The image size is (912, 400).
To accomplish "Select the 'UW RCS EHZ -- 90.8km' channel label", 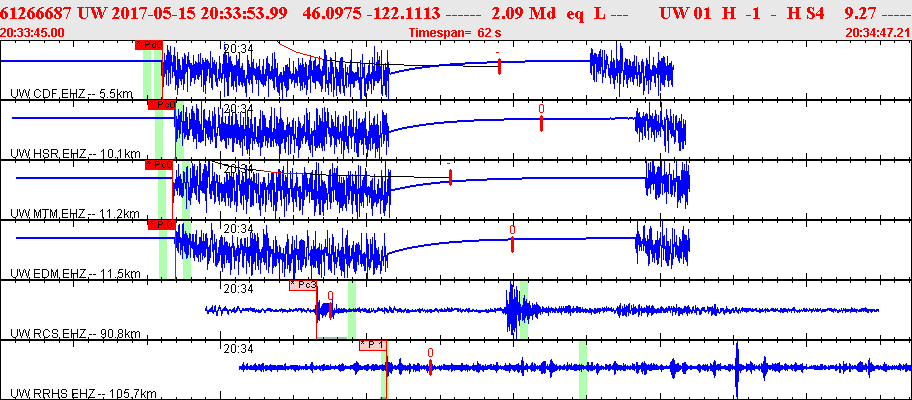I will (76, 334).
